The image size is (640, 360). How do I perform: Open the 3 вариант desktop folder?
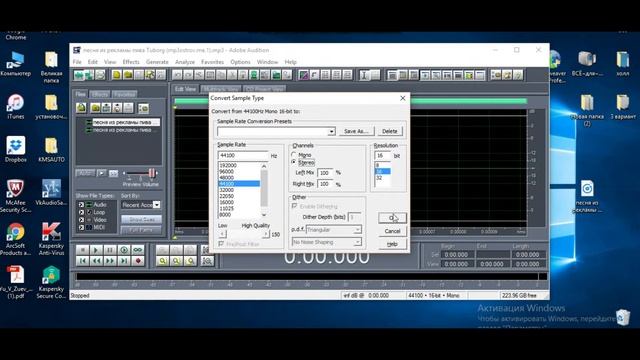click(623, 107)
